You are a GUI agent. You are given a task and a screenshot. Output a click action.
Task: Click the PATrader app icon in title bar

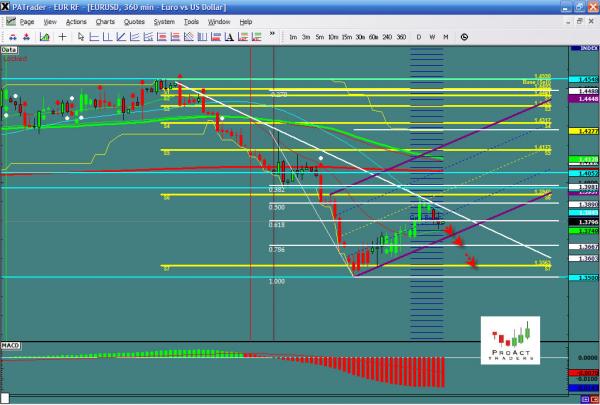tap(6, 6)
